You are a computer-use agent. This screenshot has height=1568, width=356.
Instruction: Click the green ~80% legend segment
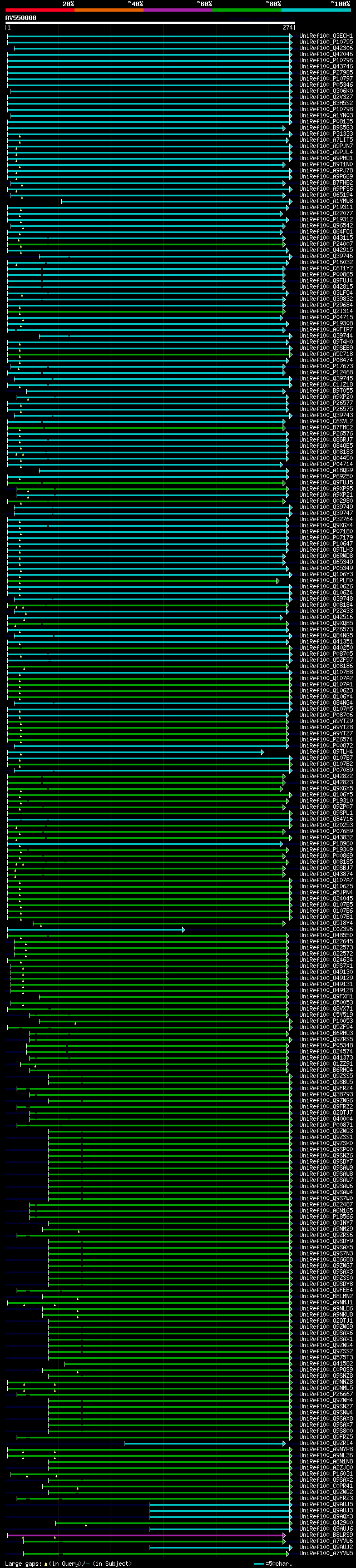247,10
